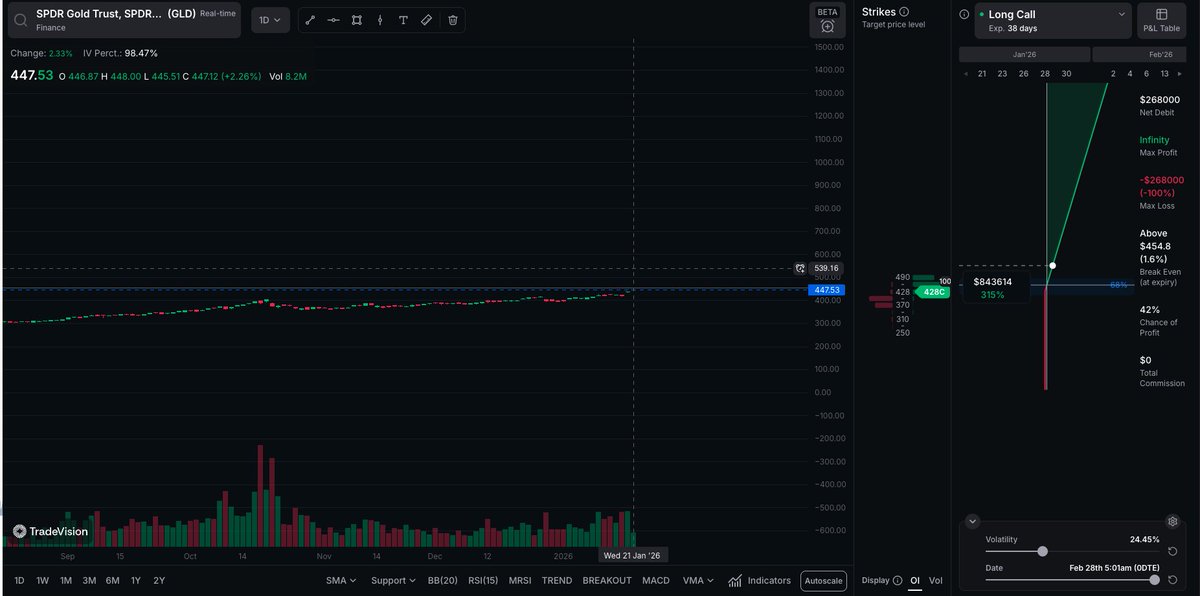Click the Indicators label
1200x596 pixels.
(768, 580)
